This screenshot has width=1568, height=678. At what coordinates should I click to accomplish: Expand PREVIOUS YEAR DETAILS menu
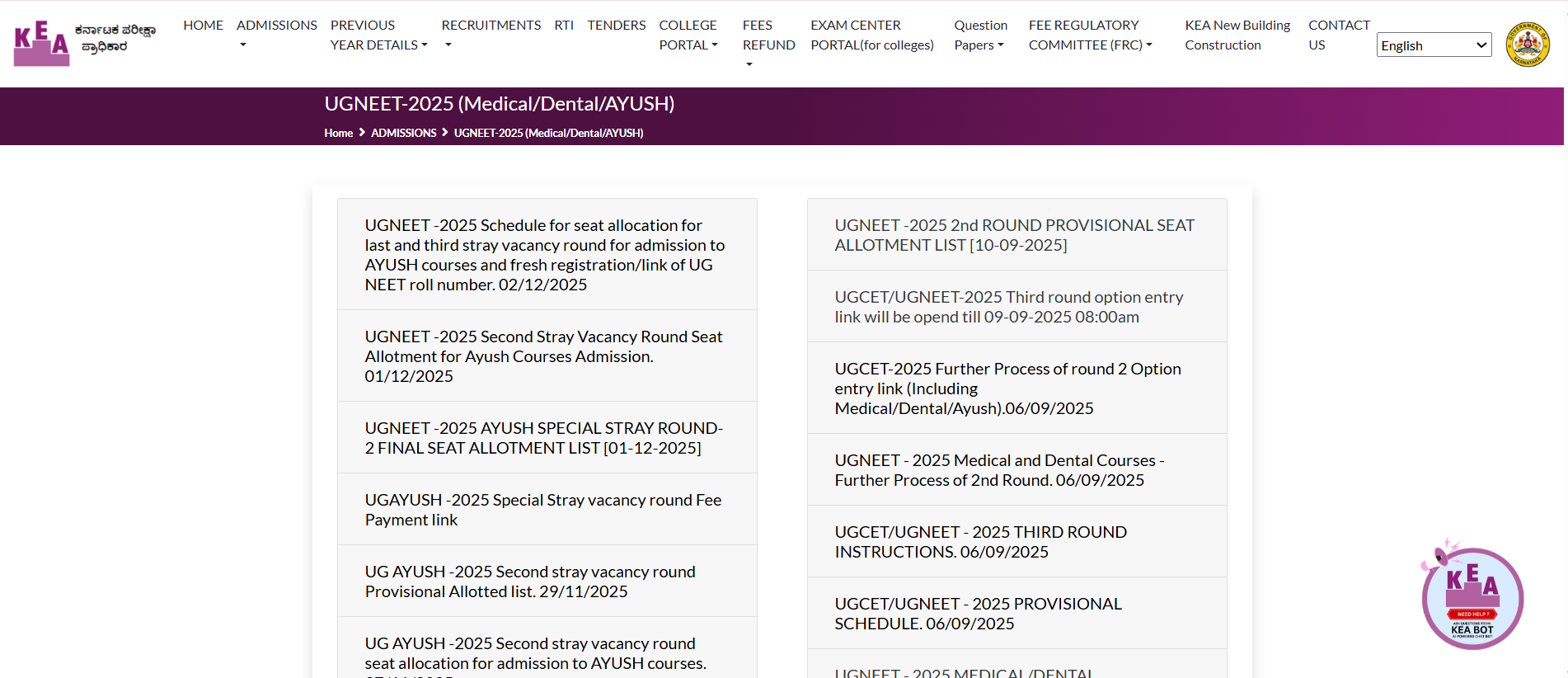(378, 35)
